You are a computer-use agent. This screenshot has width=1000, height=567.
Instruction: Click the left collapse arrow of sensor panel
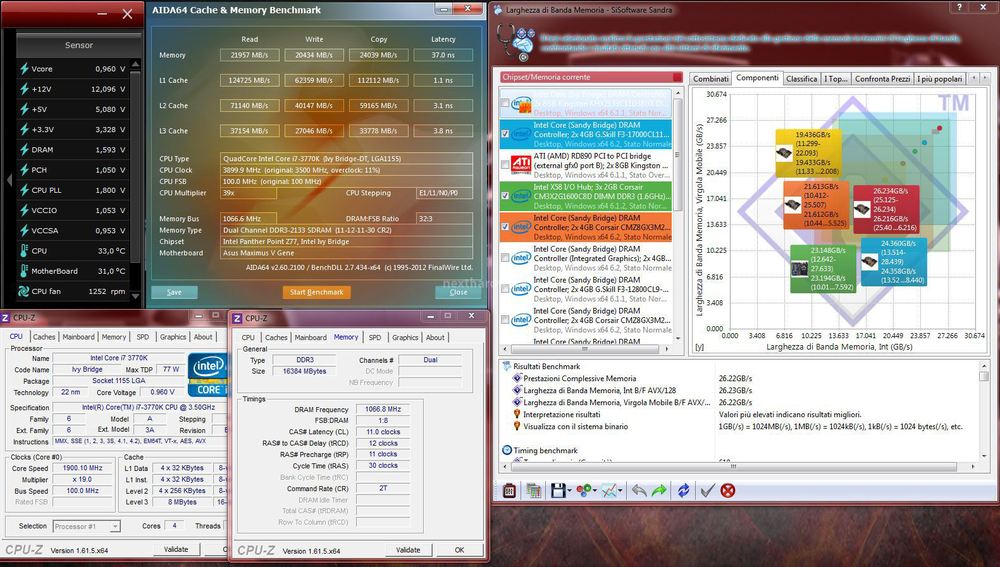8,180
